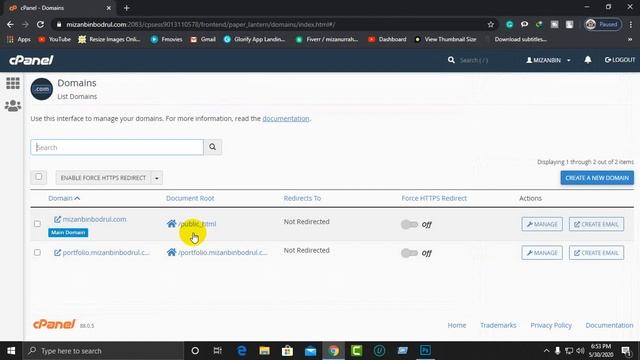Open the footer Documentation link
This screenshot has height=360, width=640.
609,325
